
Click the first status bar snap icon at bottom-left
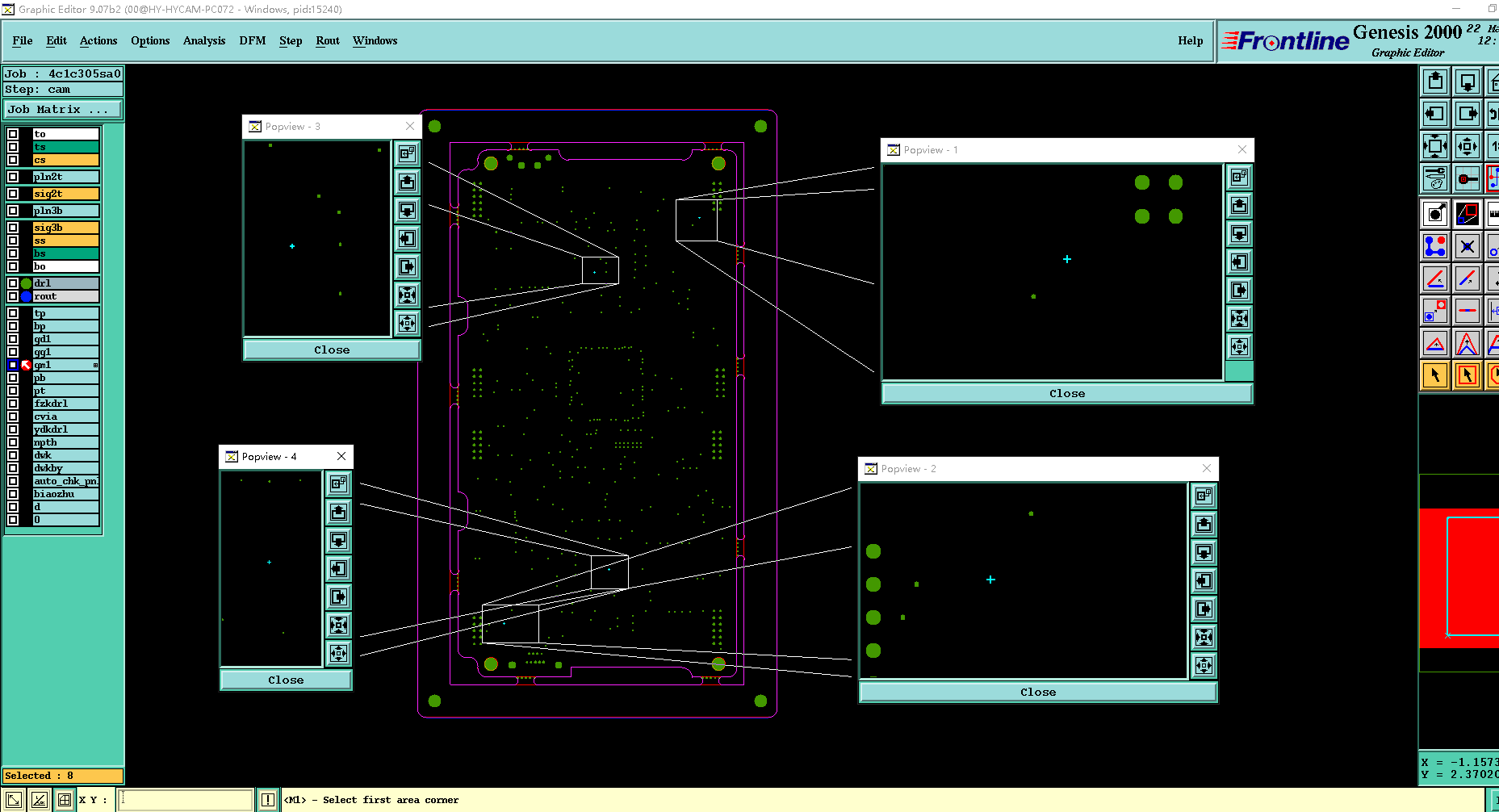coord(14,800)
